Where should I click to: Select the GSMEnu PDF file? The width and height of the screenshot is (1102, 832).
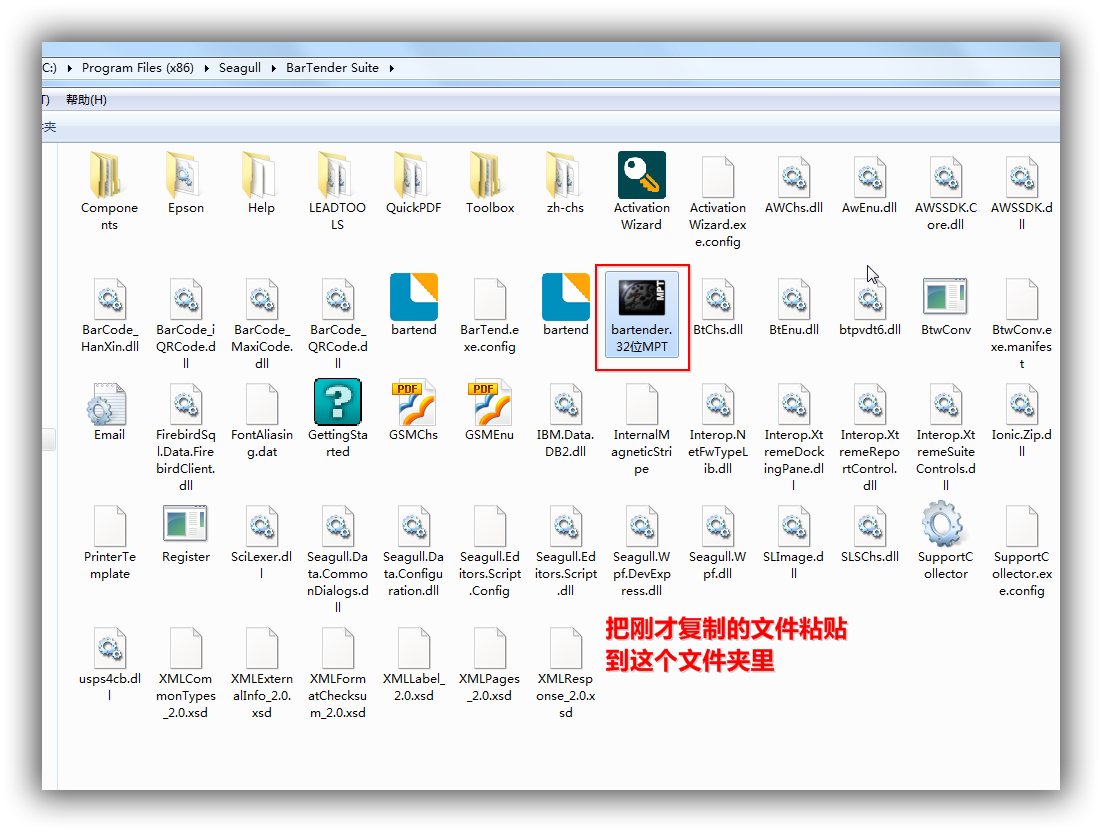point(489,402)
